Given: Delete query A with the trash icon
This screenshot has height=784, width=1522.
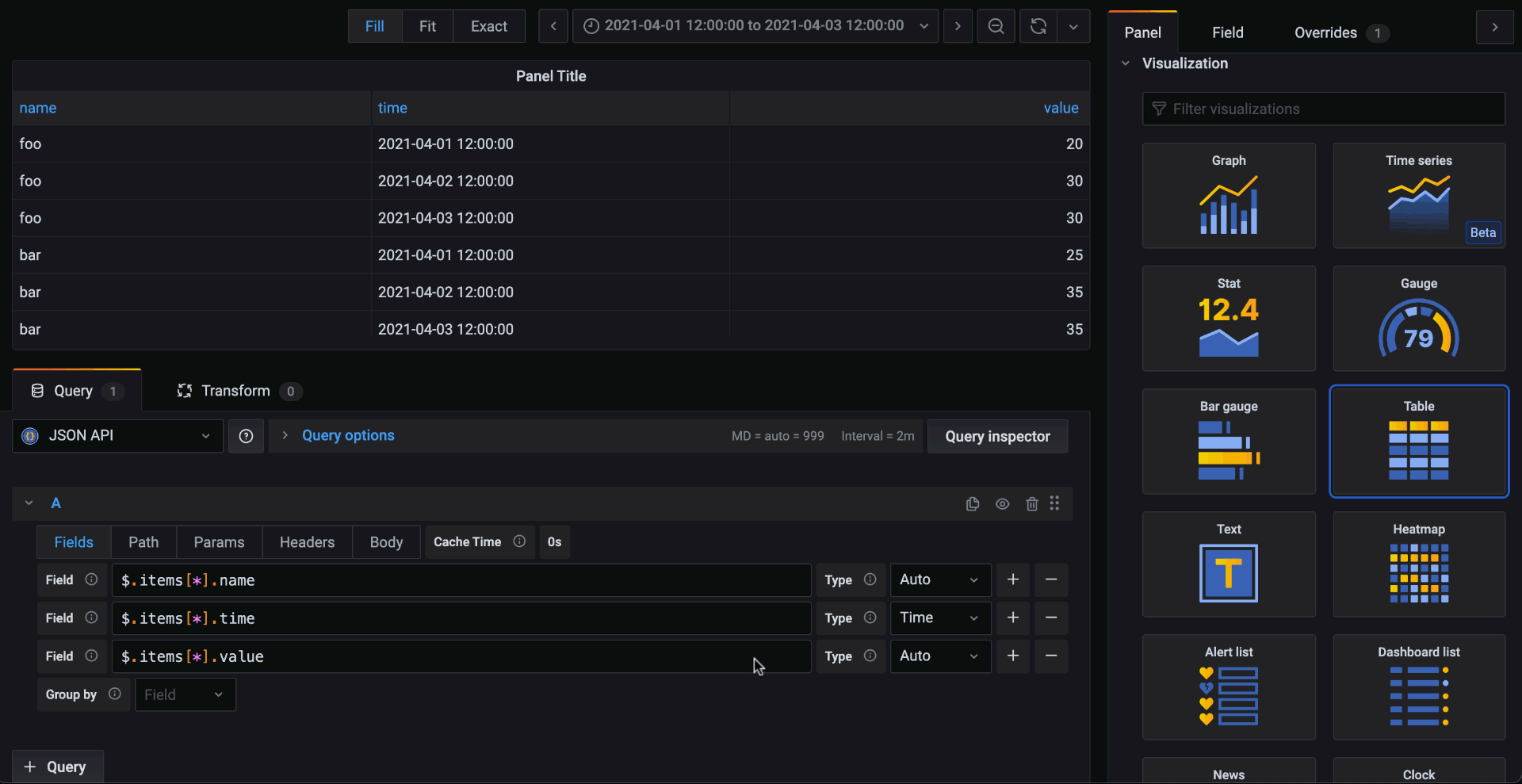Looking at the screenshot, I should (x=1031, y=503).
